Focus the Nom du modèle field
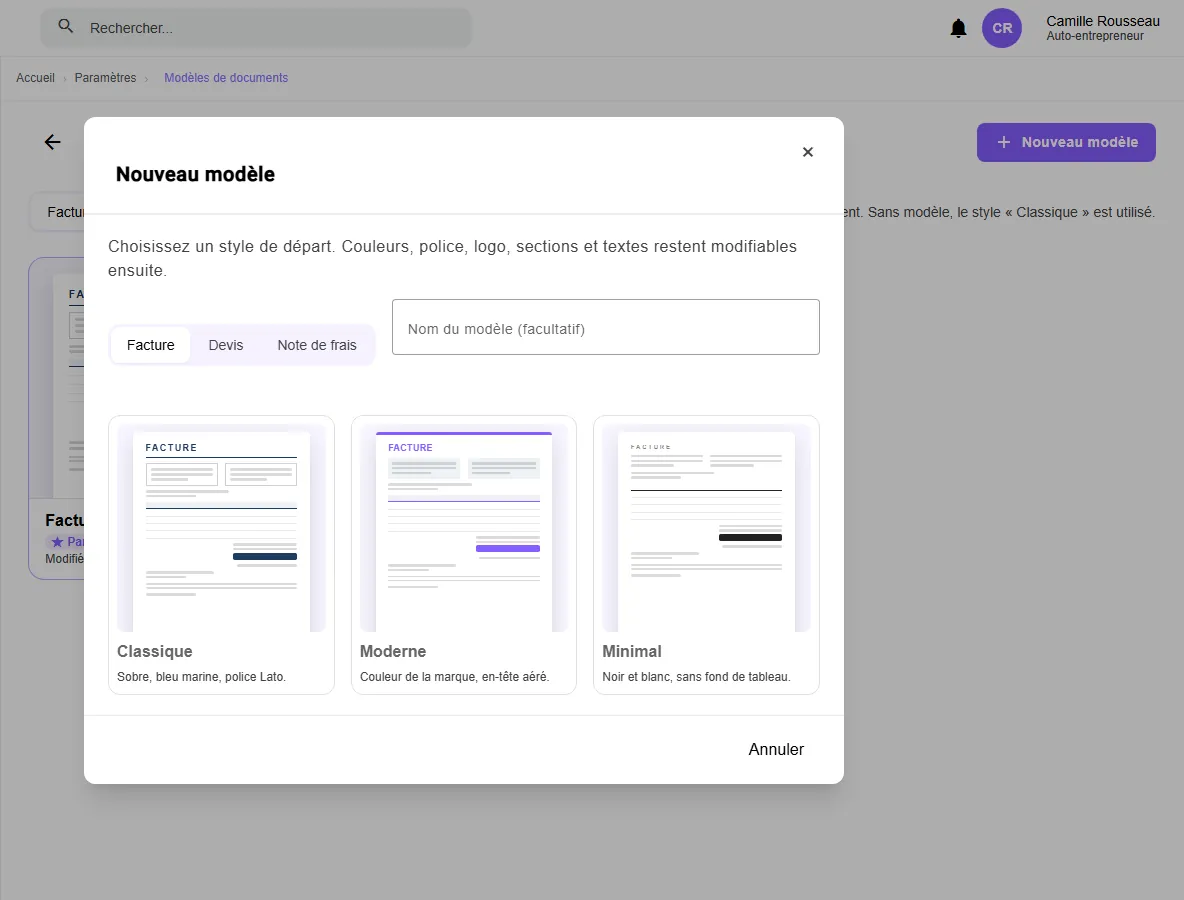 [x=606, y=327]
